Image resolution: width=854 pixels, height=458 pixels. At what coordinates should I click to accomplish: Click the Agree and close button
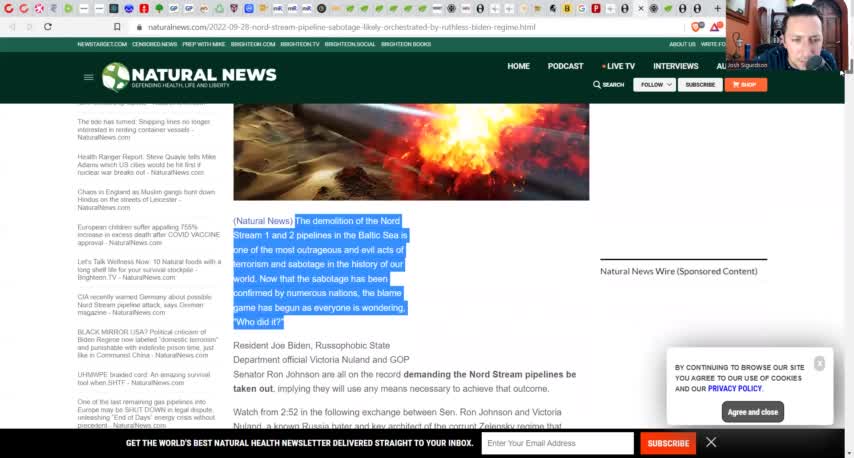tap(753, 412)
